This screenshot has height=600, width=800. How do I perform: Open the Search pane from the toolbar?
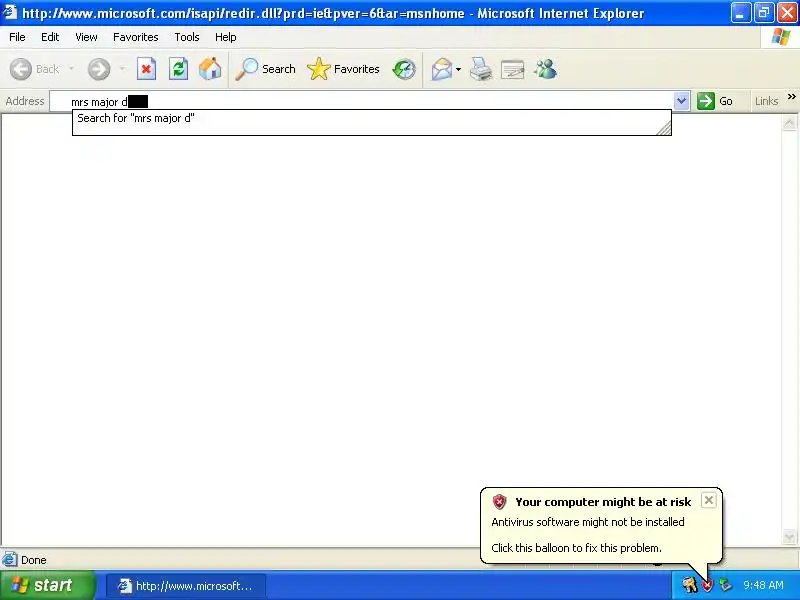point(265,69)
